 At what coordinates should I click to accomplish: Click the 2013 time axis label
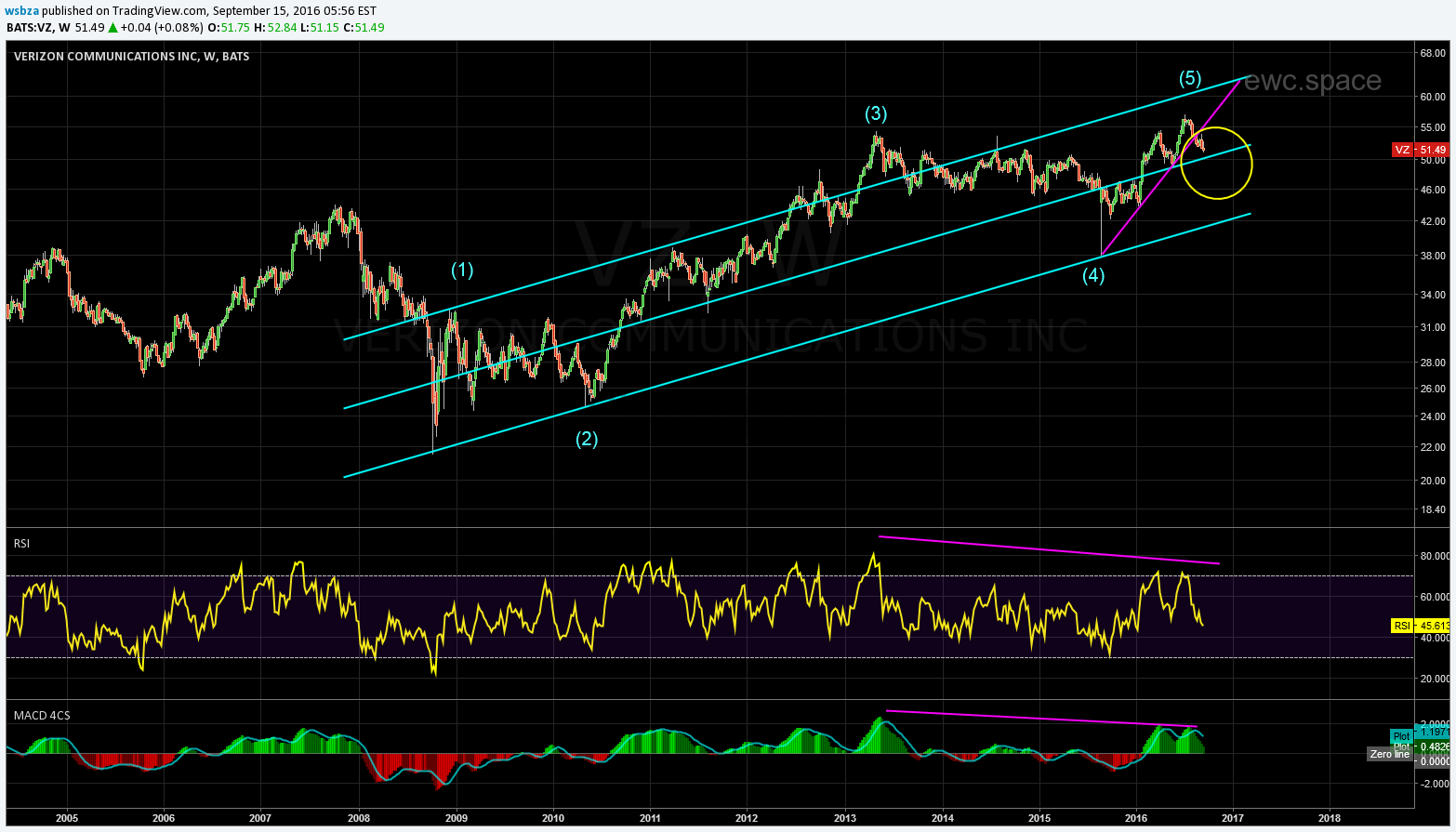click(844, 818)
